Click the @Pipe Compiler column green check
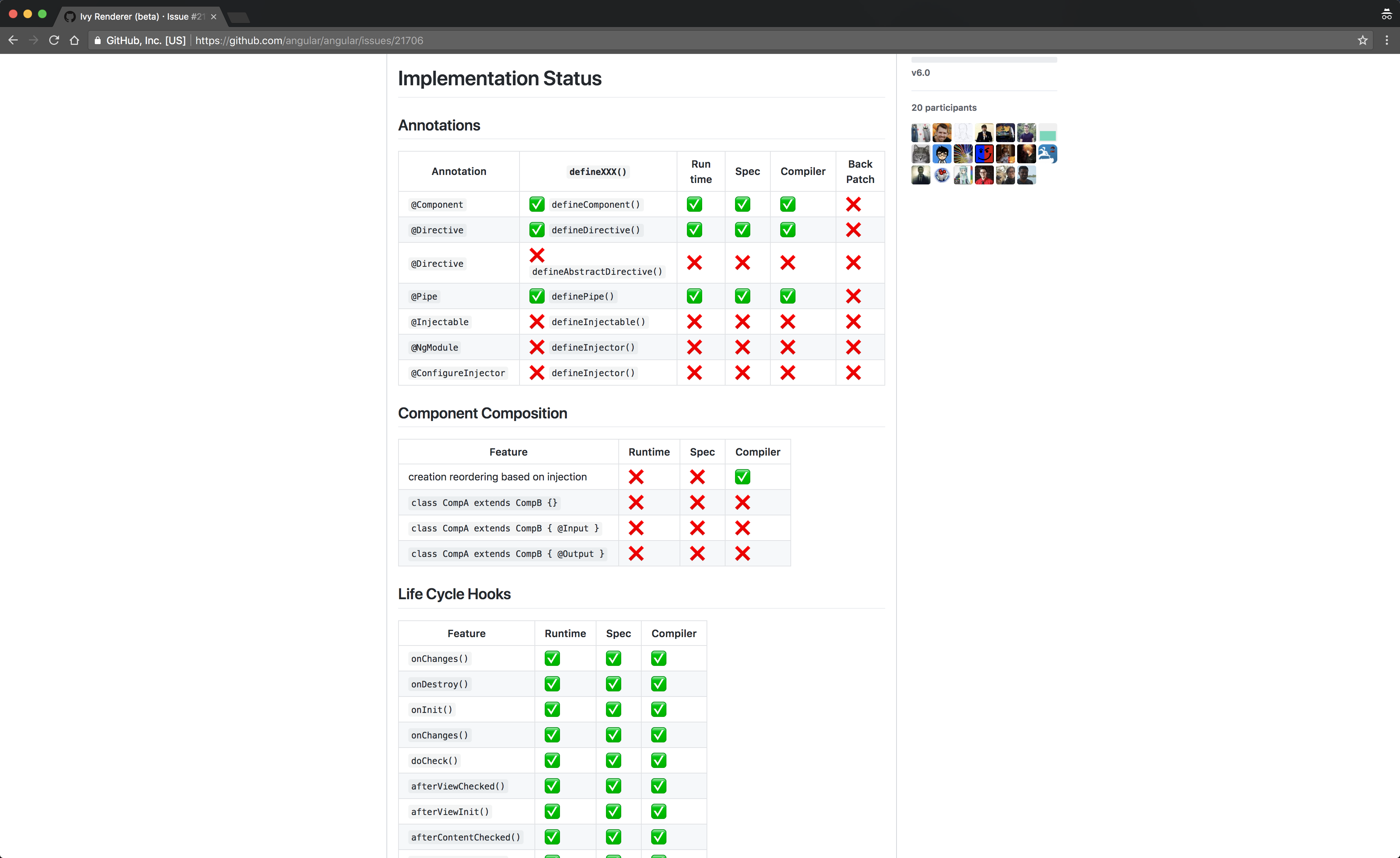The height and width of the screenshot is (858, 1400). coord(787,296)
